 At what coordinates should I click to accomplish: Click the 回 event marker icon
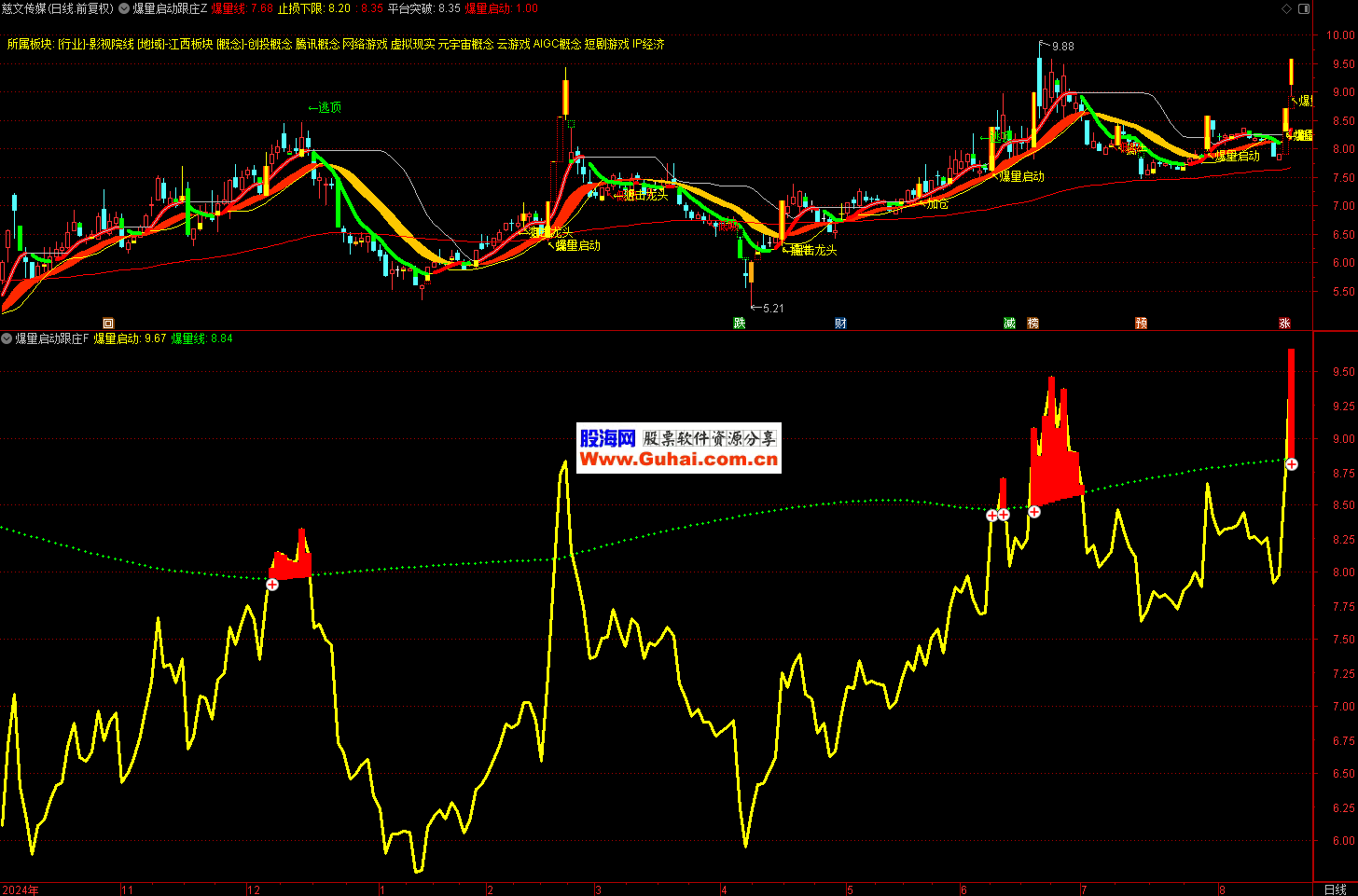tap(108, 324)
